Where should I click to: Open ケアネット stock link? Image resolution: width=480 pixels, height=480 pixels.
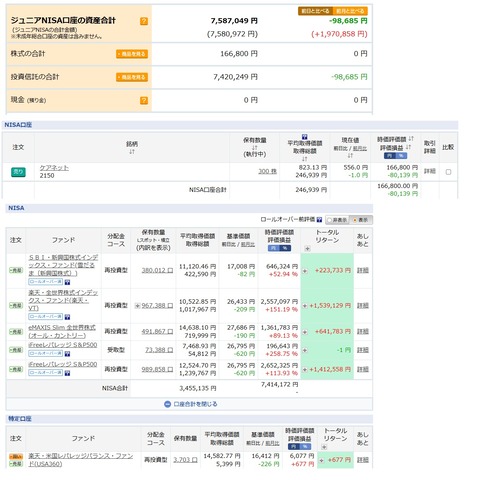[x=54, y=168]
